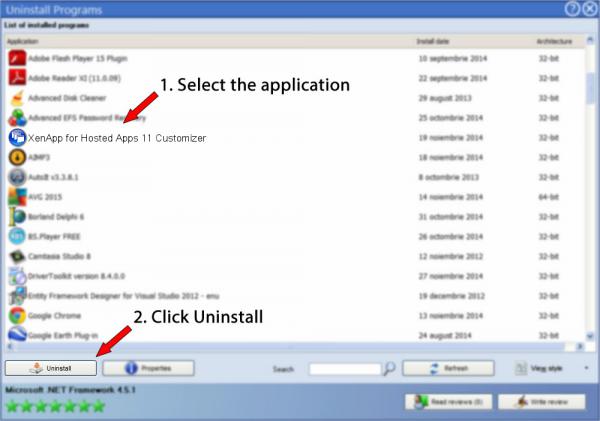Click the BS.Player FREE icon

click(17, 236)
